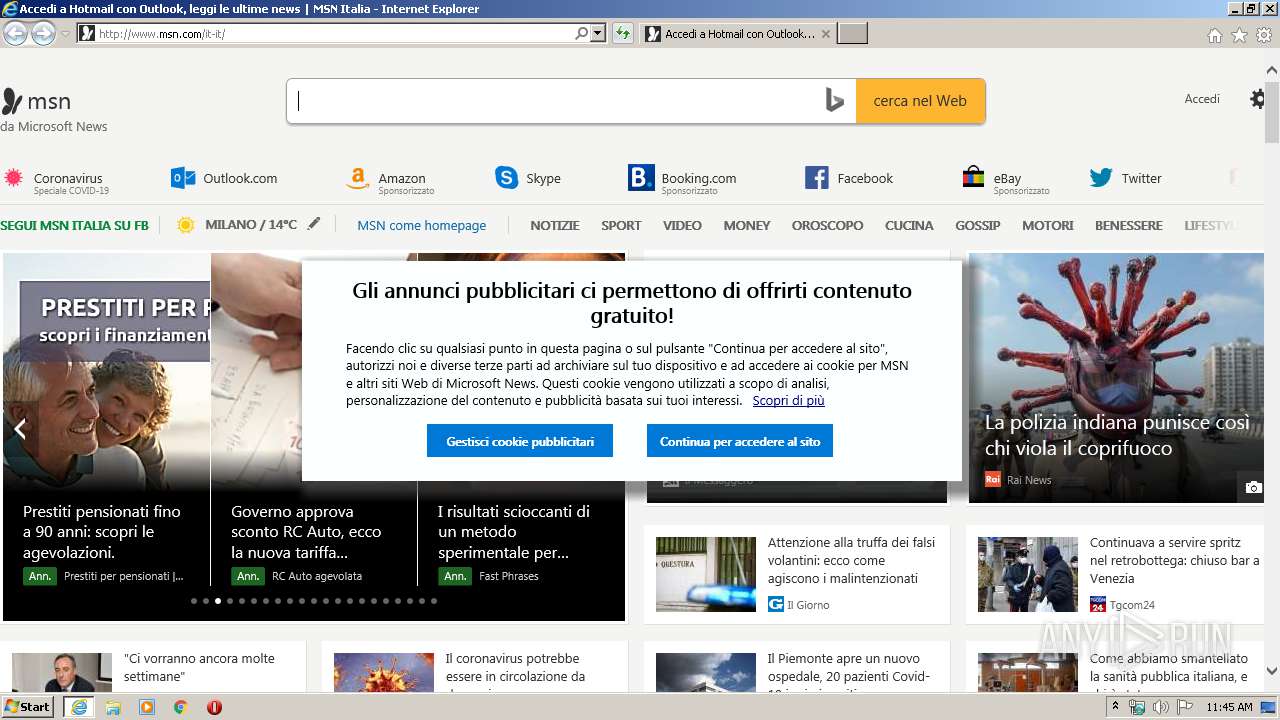
Task: Switch to the Accedi a Hotmail browser tab
Action: point(737,34)
